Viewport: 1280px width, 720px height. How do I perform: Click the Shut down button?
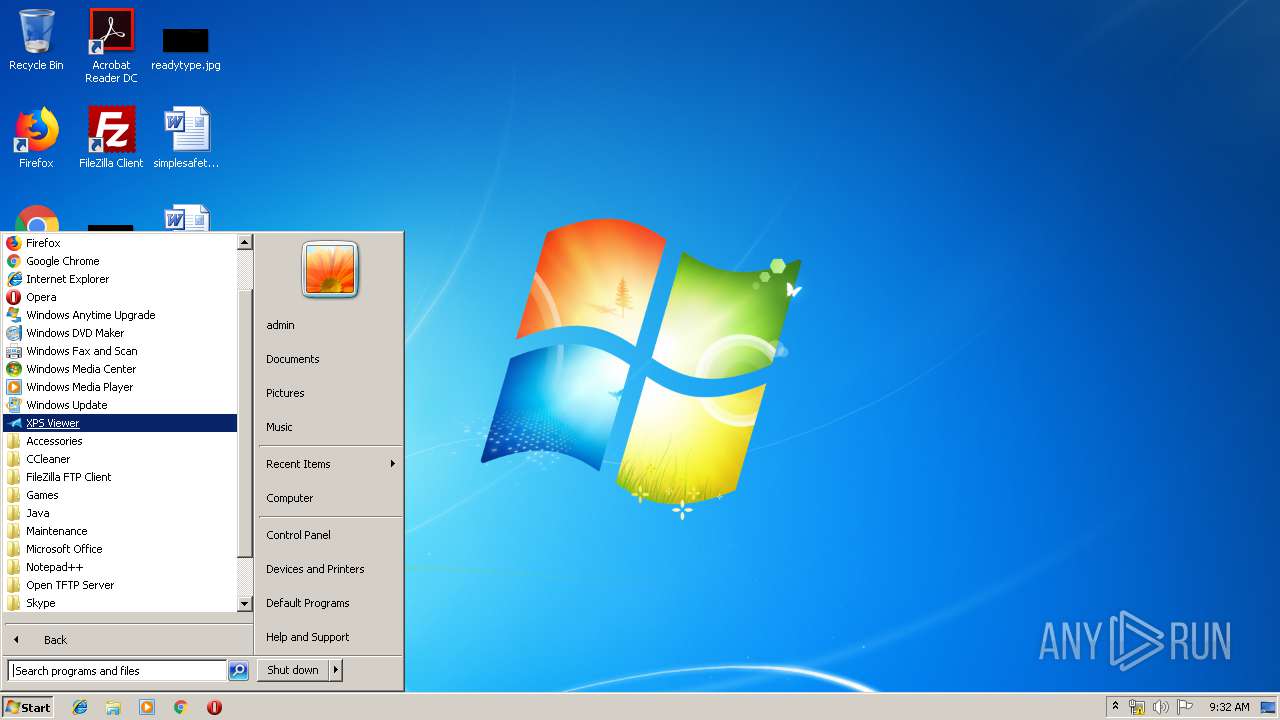(x=293, y=670)
